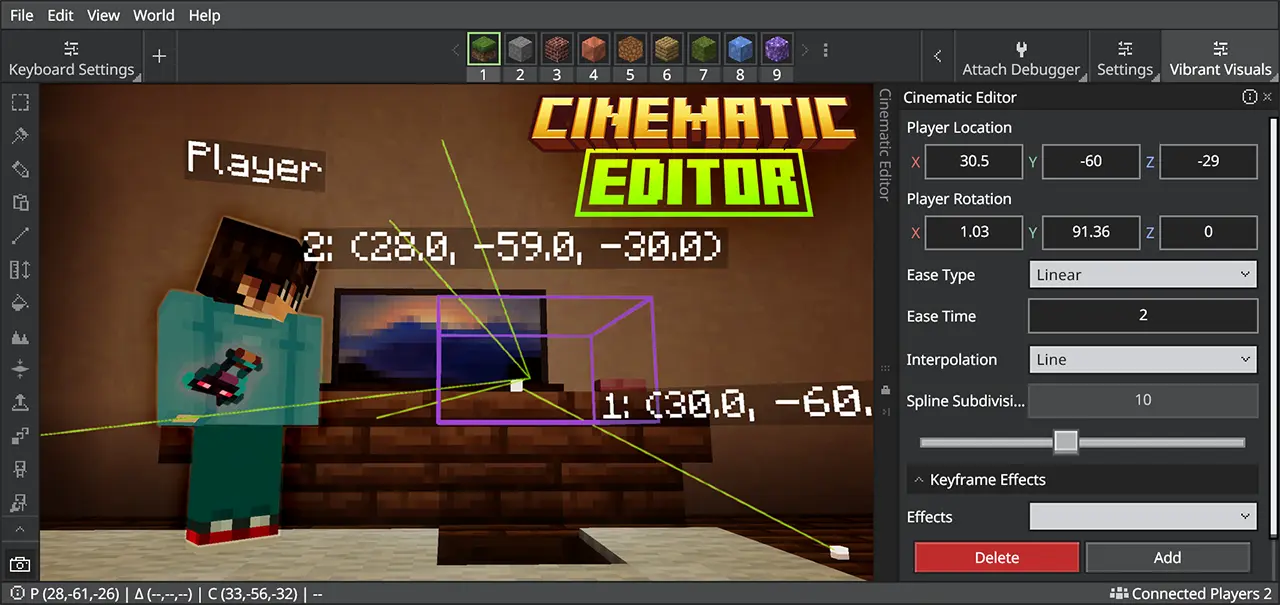1280x605 pixels.
Task: Open the Interpolation dropdown
Action: pos(1142,360)
